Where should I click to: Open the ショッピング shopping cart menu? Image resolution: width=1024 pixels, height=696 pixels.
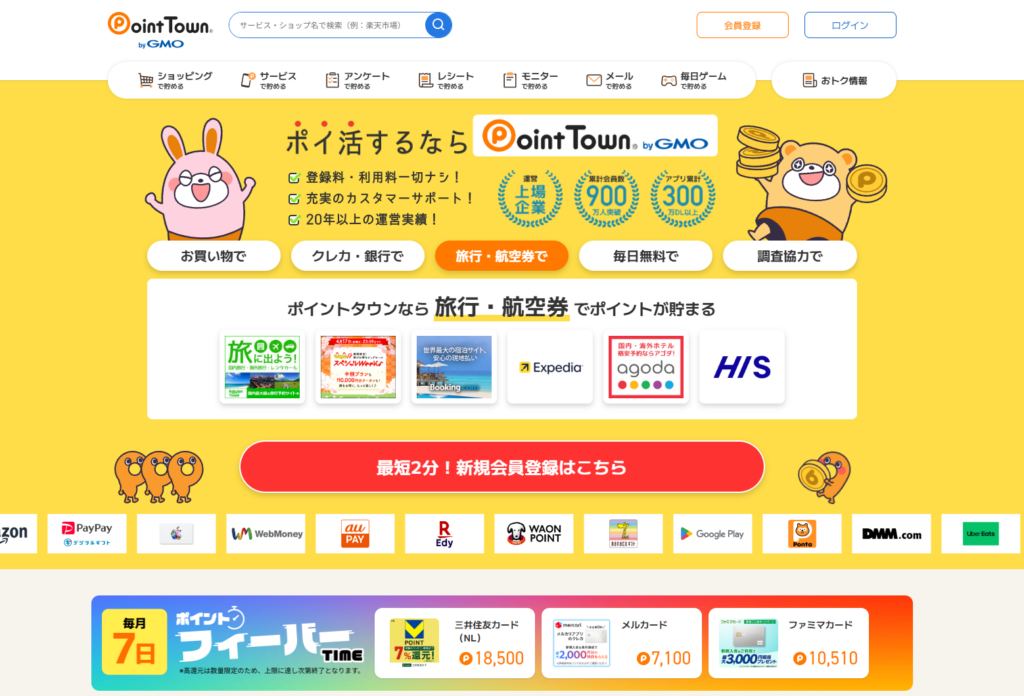click(175, 80)
